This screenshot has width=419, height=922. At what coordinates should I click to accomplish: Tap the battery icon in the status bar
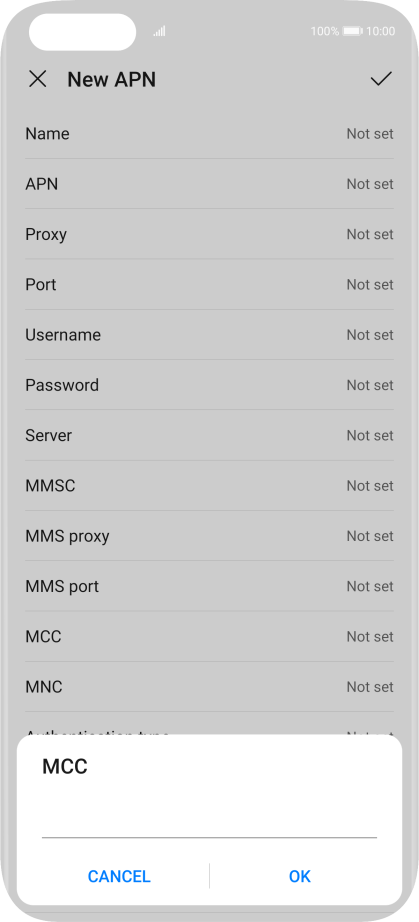[353, 31]
